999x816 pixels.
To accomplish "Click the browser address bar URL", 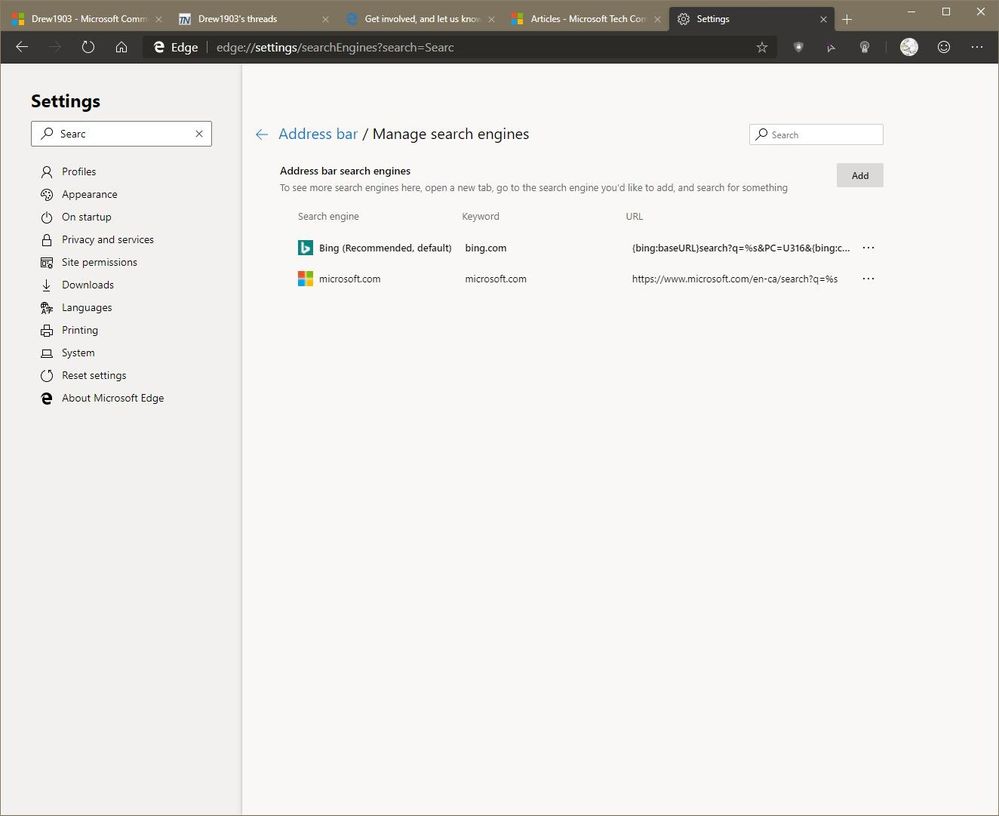I will (x=335, y=47).
